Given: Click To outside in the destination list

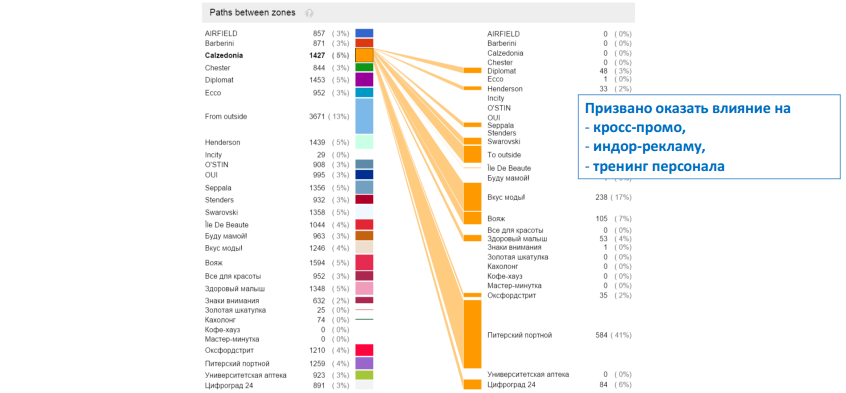Looking at the screenshot, I should click(x=504, y=155).
